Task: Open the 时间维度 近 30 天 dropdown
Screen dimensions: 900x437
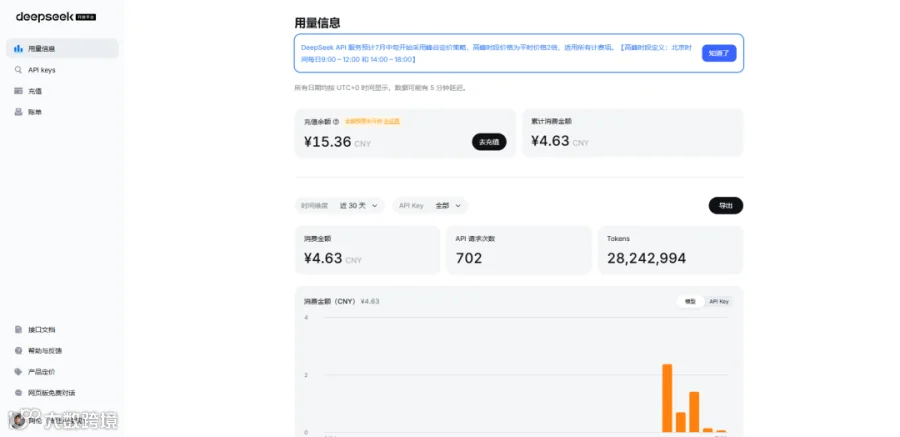Action: coord(340,206)
